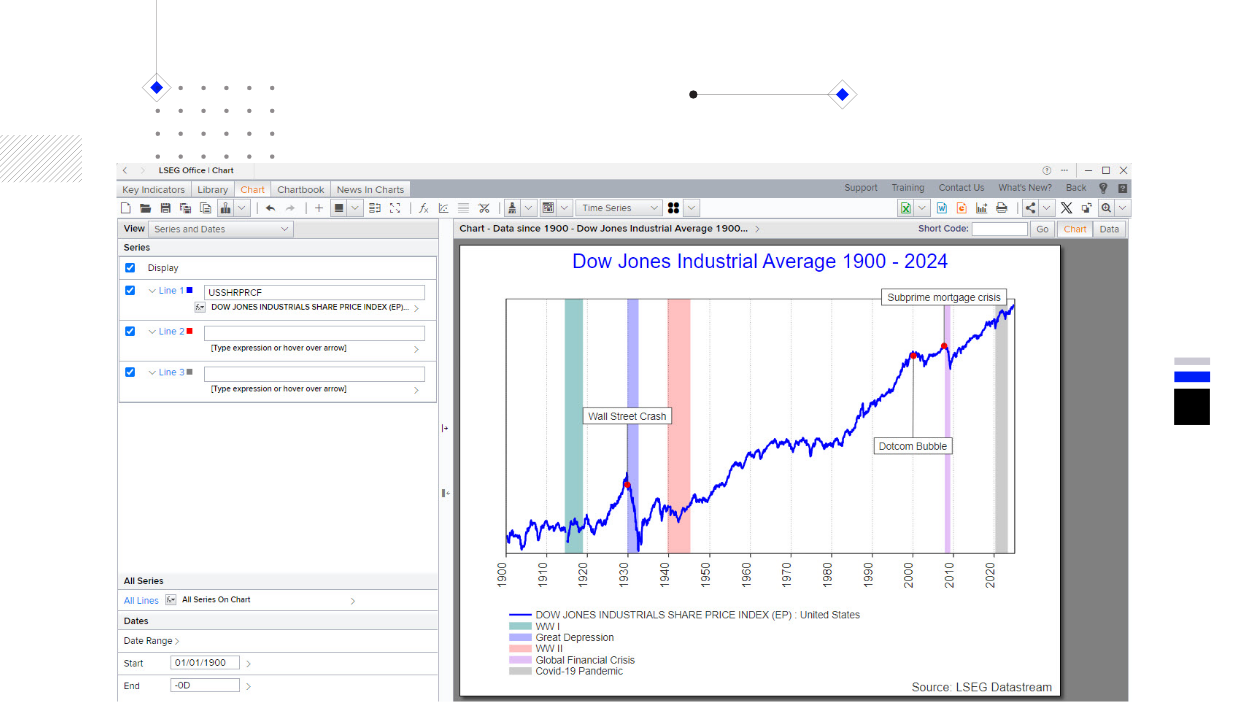Click the Short Code input field
1248x702 pixels.
[1000, 229]
